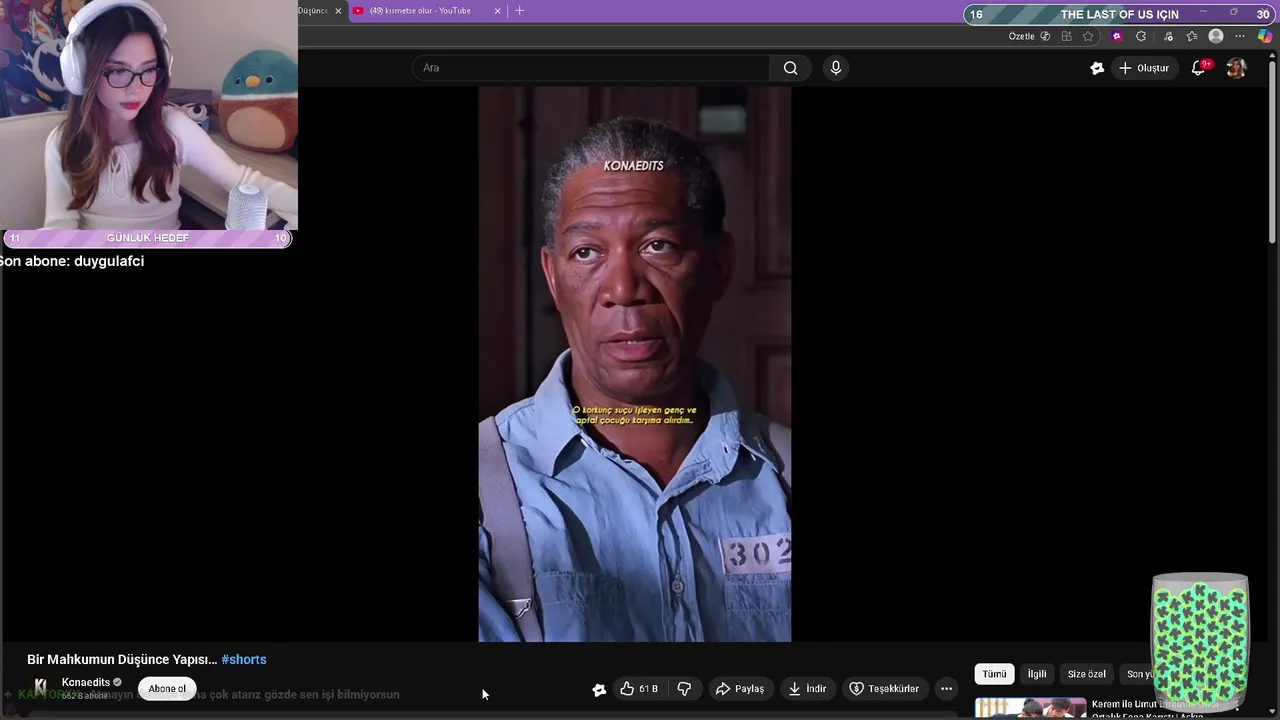Viewport: 1280px width, 720px height.
Task: Click the Konaedits channel avatar
Action: pos(40,687)
